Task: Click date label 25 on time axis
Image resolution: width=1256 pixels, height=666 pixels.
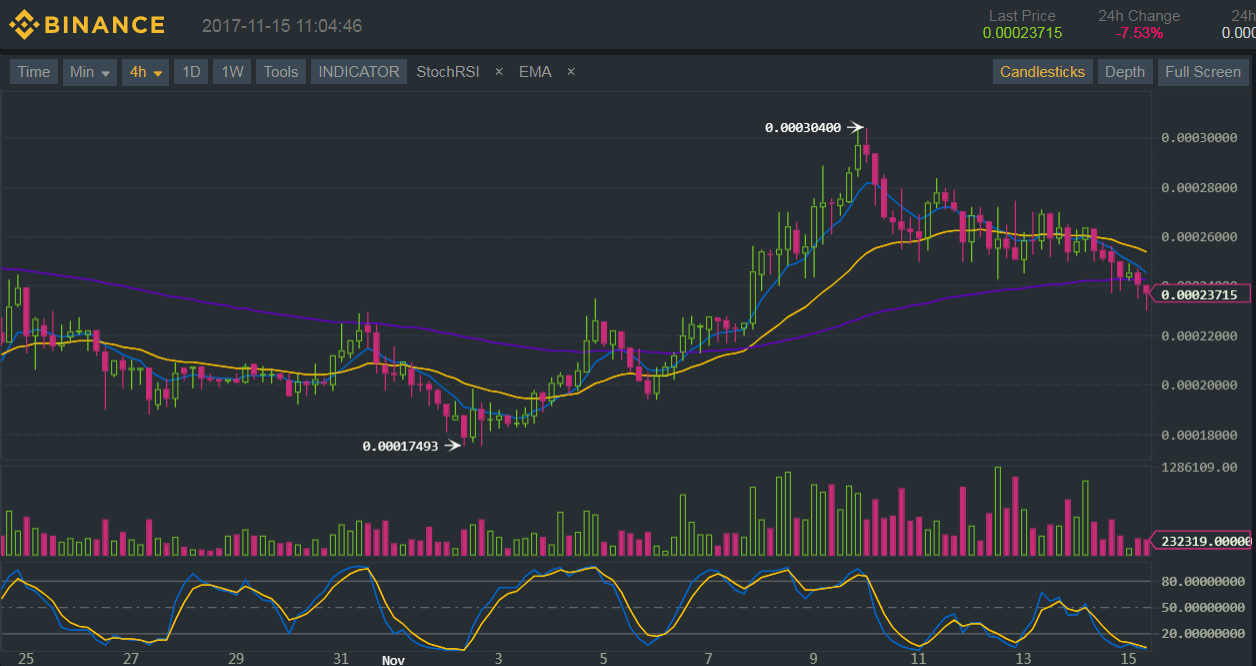Action: coord(26,659)
